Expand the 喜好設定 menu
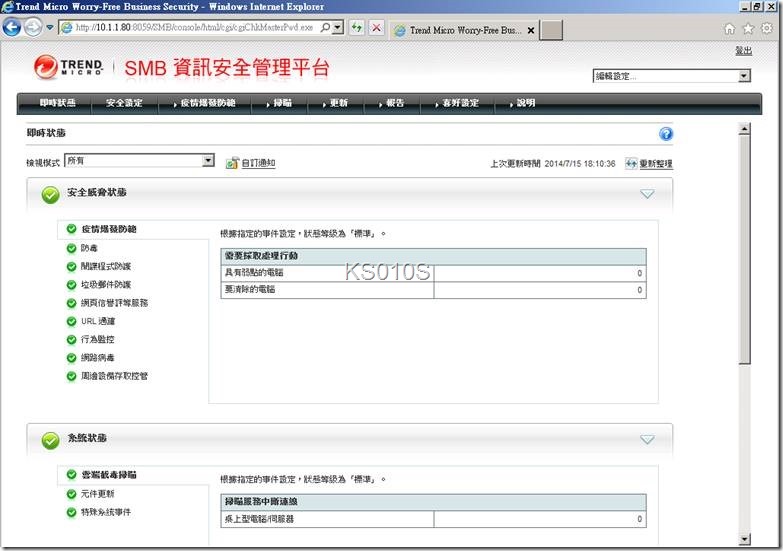783x551 pixels. 457,103
